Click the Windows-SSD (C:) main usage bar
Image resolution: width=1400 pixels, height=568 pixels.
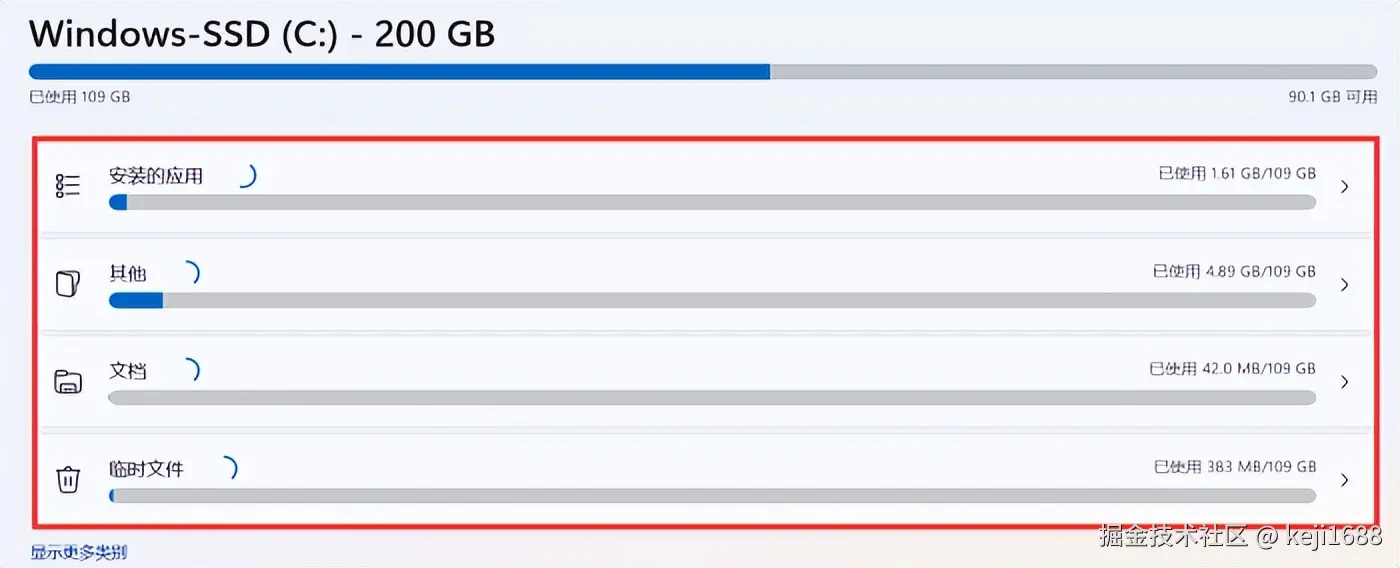(x=703, y=72)
